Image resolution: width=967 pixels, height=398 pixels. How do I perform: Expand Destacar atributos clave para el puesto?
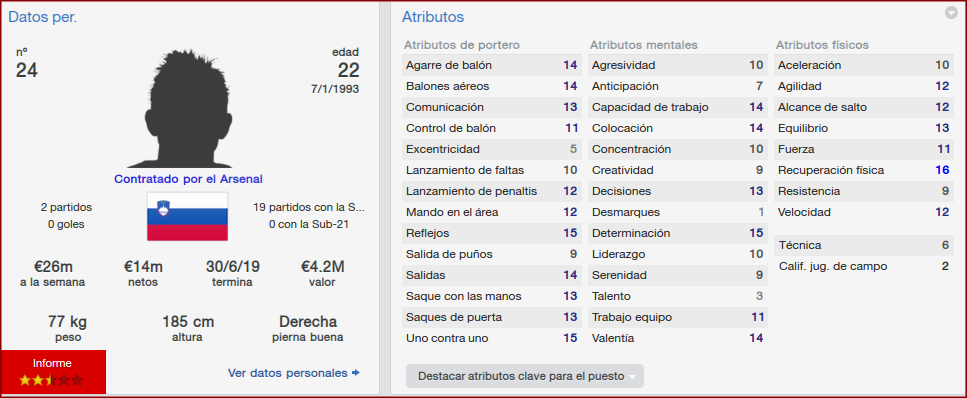coord(525,376)
